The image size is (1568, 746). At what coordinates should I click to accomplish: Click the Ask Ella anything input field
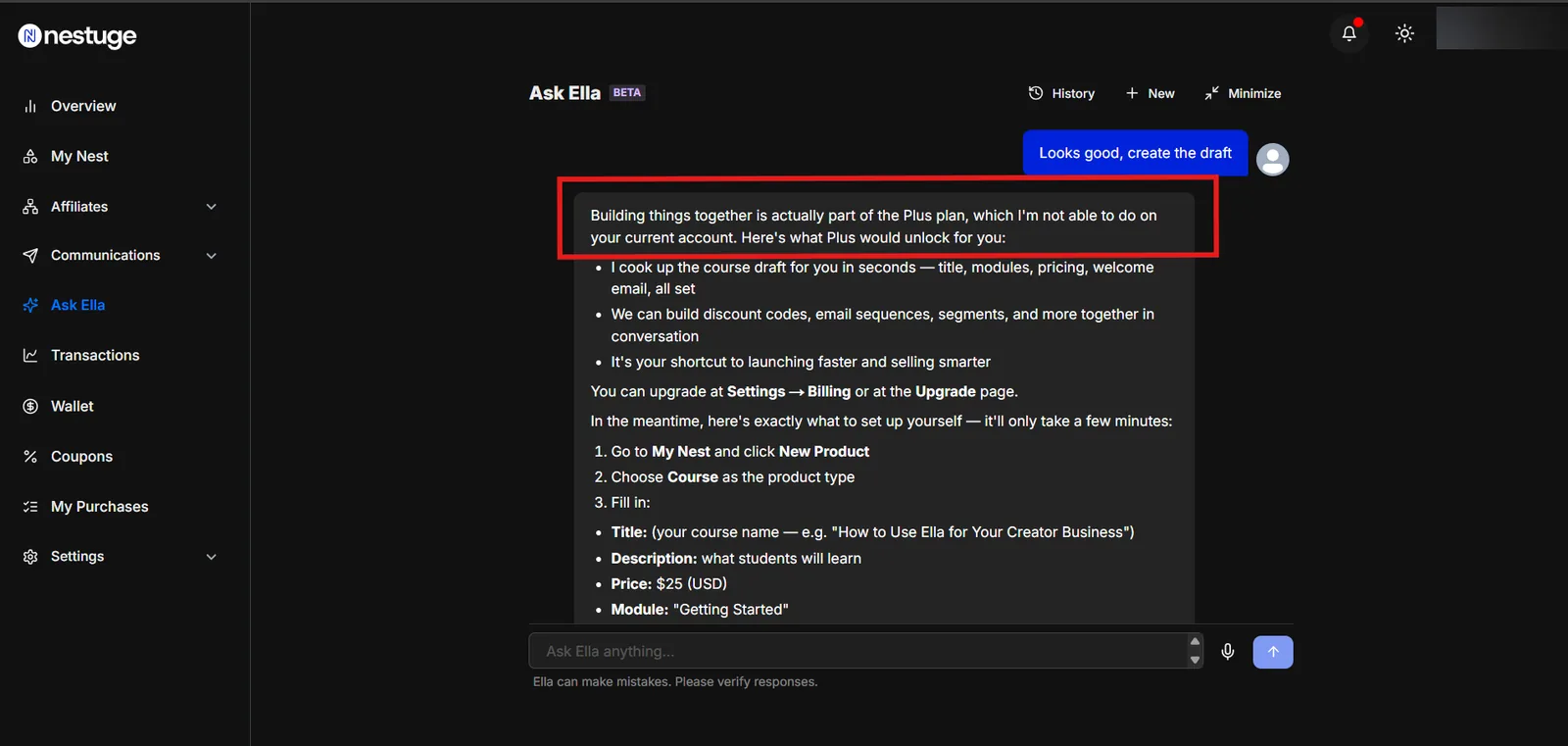coord(857,651)
